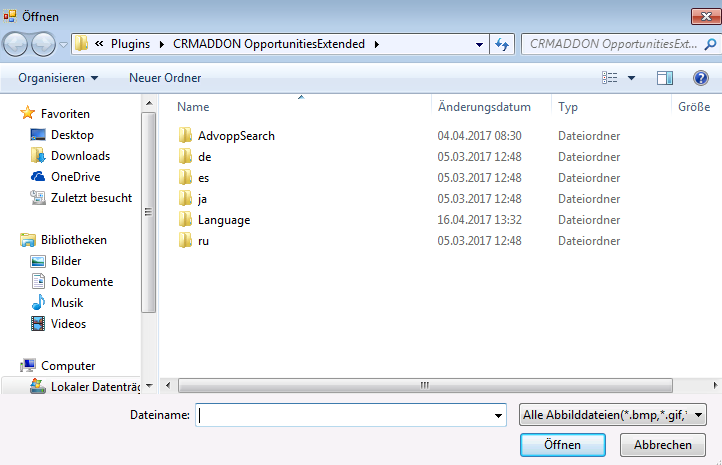Viewport: 722px width, 465px height.
Task: Focus the CRMADDON OpportunitiesExt search field
Action: (613, 44)
